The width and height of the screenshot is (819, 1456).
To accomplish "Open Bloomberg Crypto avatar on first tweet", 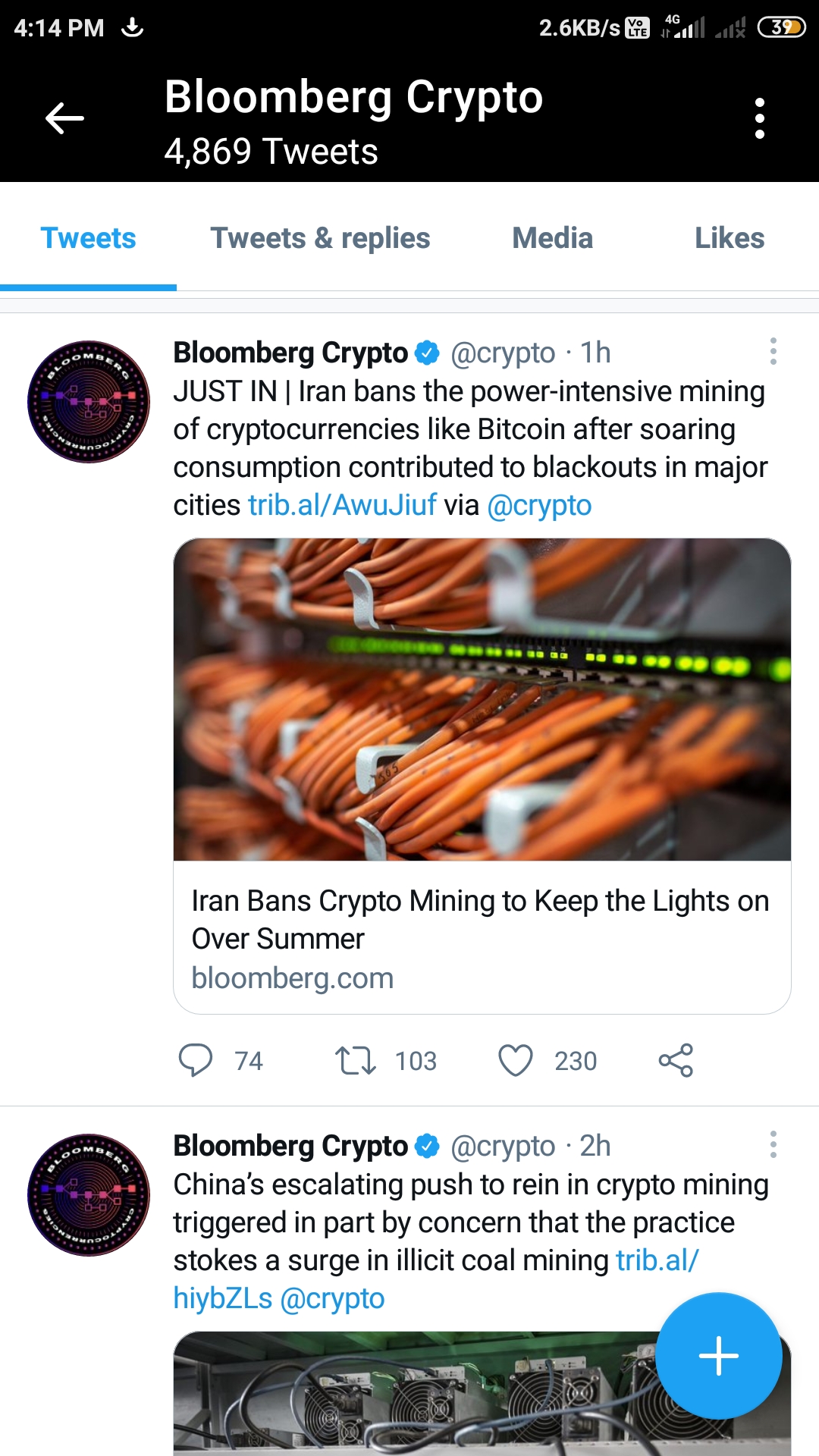I will [89, 402].
